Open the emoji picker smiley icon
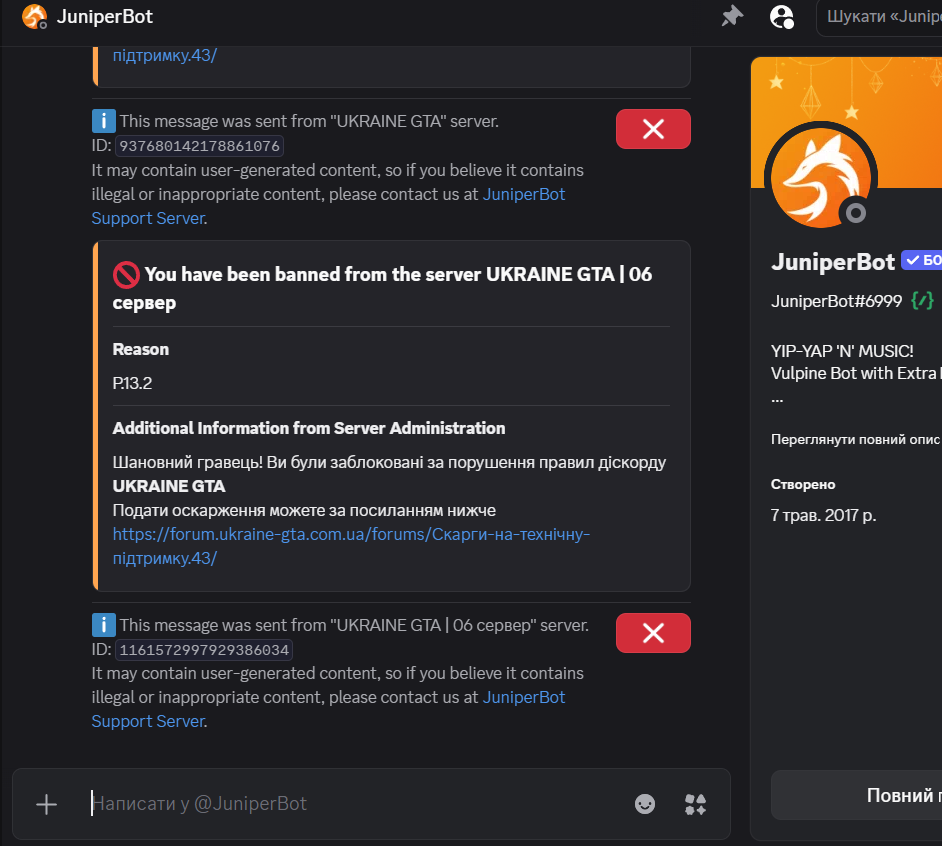942x846 pixels. tap(645, 804)
